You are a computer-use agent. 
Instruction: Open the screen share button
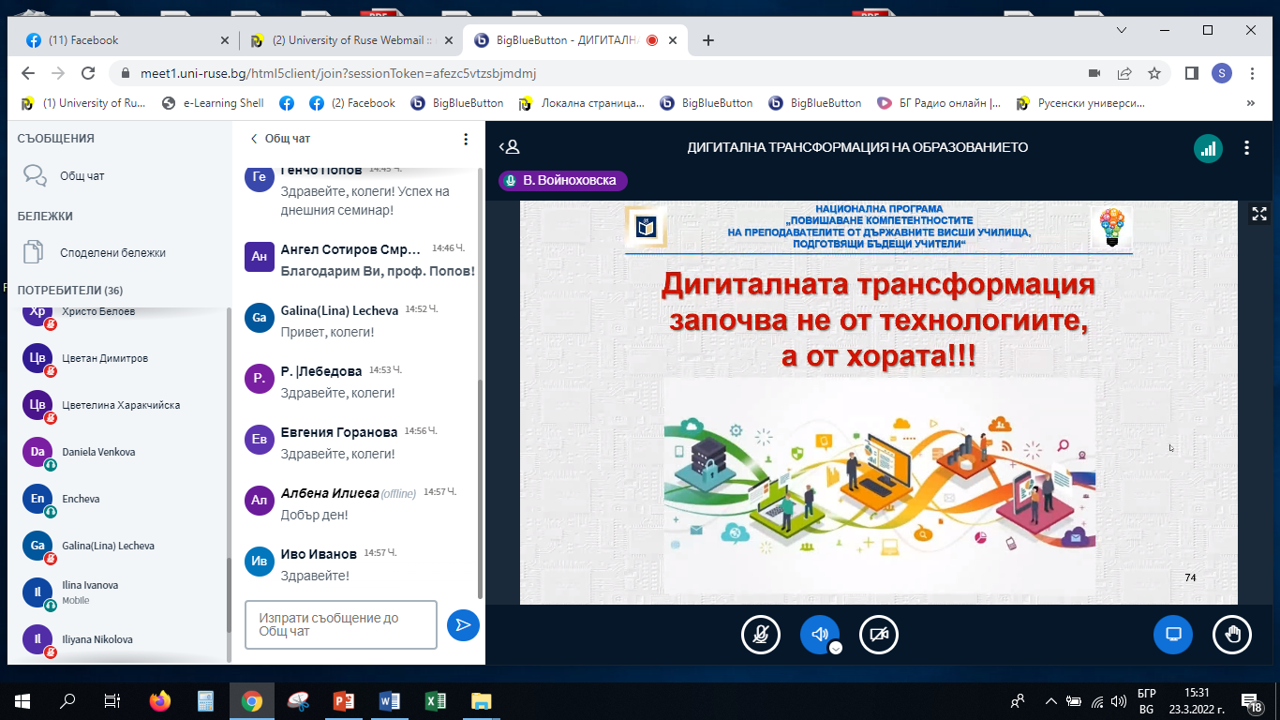click(x=1173, y=635)
